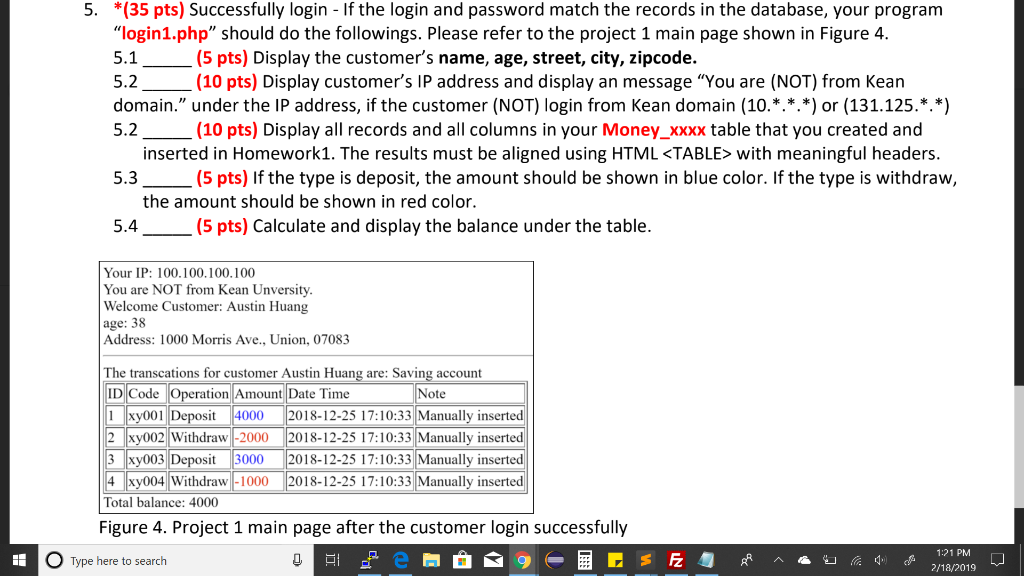The height and width of the screenshot is (576, 1024).
Task: Toggle Wi-Fi via the network tray icon
Action: [856, 560]
